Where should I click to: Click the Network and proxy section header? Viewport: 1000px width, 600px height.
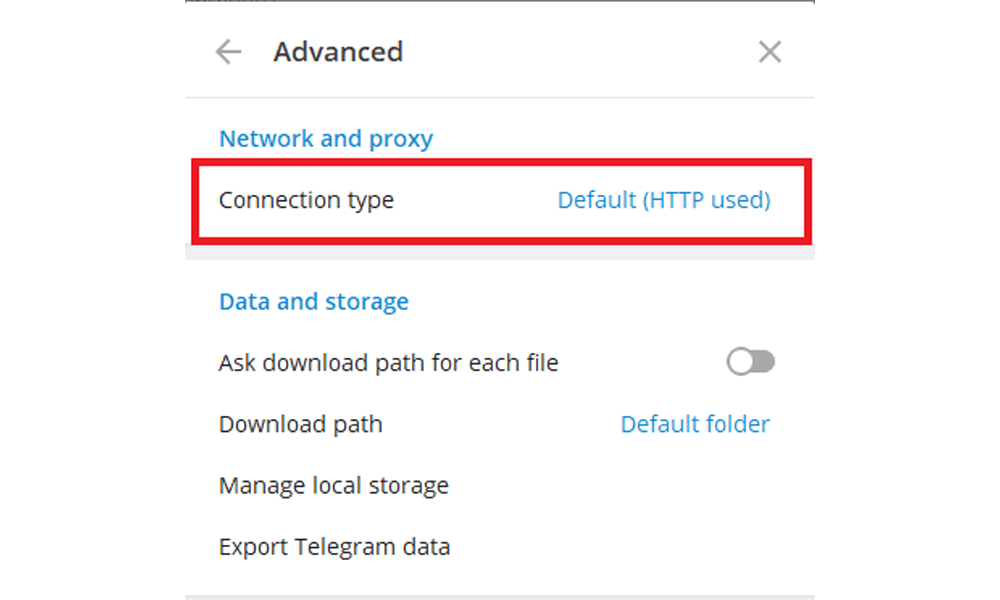(x=325, y=138)
